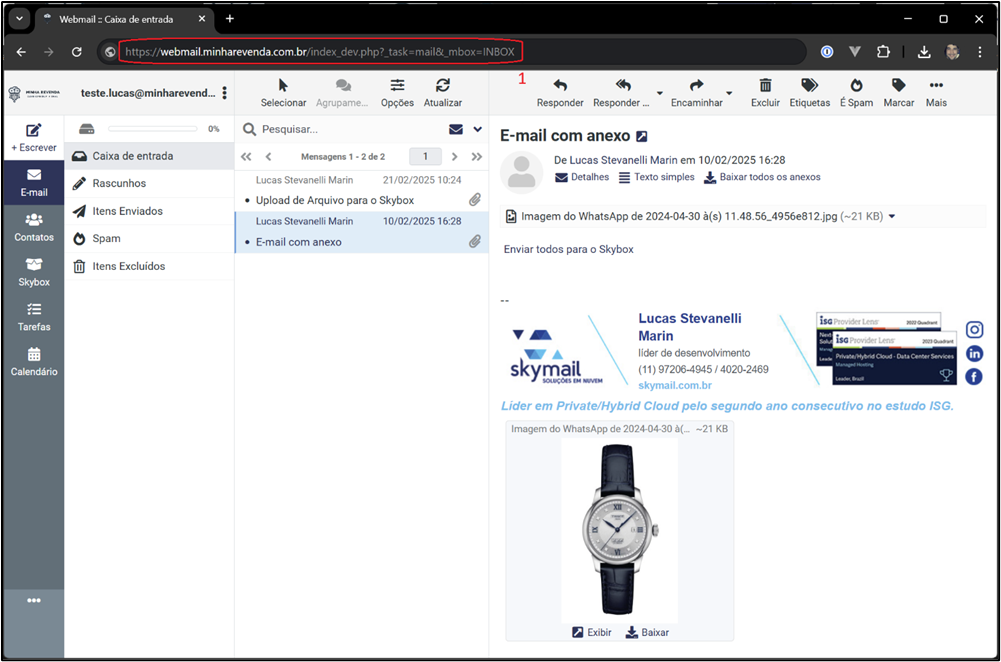Image resolution: width=1001 pixels, height=662 pixels.
Task: Toggle Detalhes of message header
Action: click(x=582, y=177)
